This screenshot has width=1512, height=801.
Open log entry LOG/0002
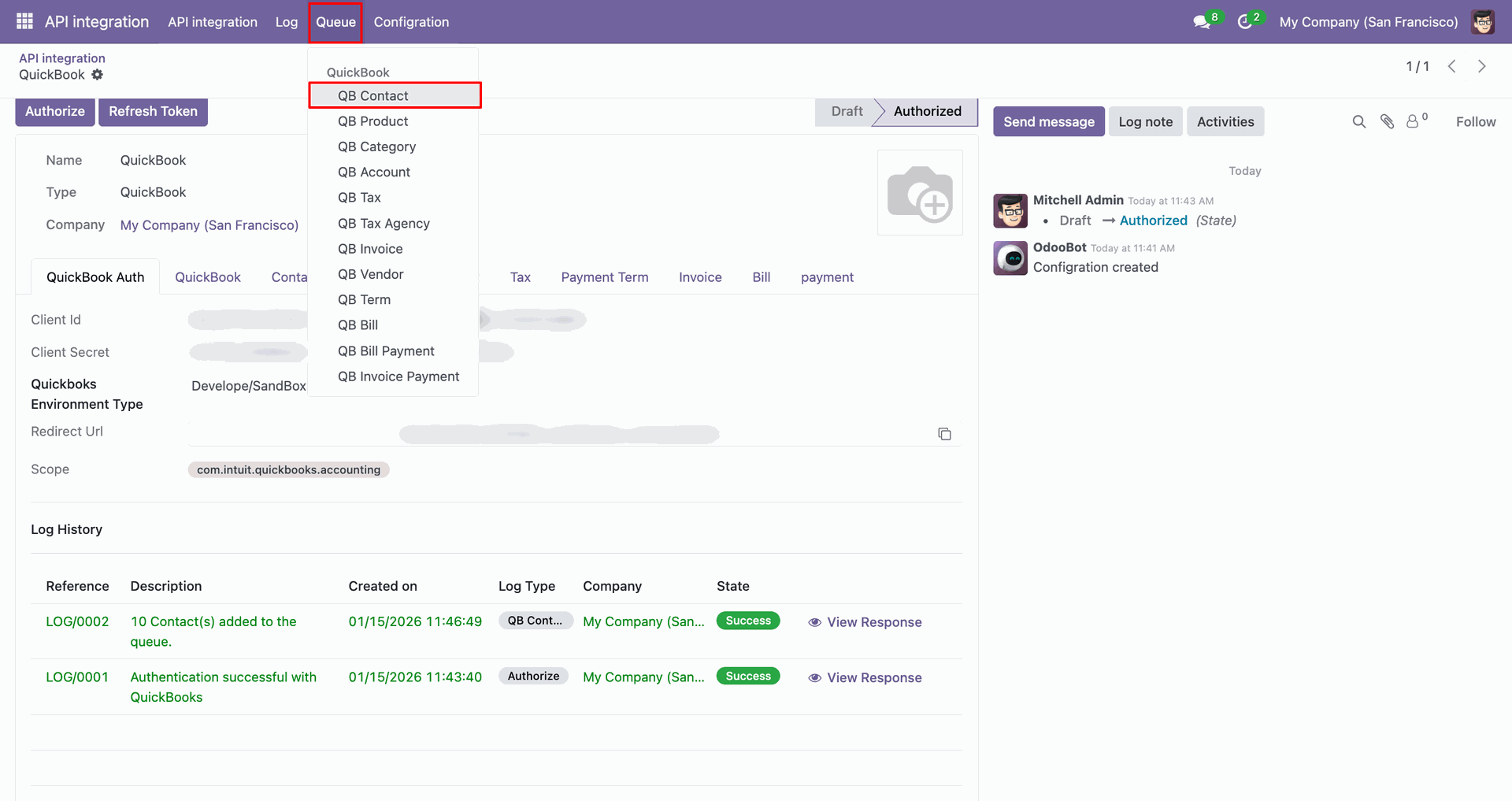[x=77, y=621]
